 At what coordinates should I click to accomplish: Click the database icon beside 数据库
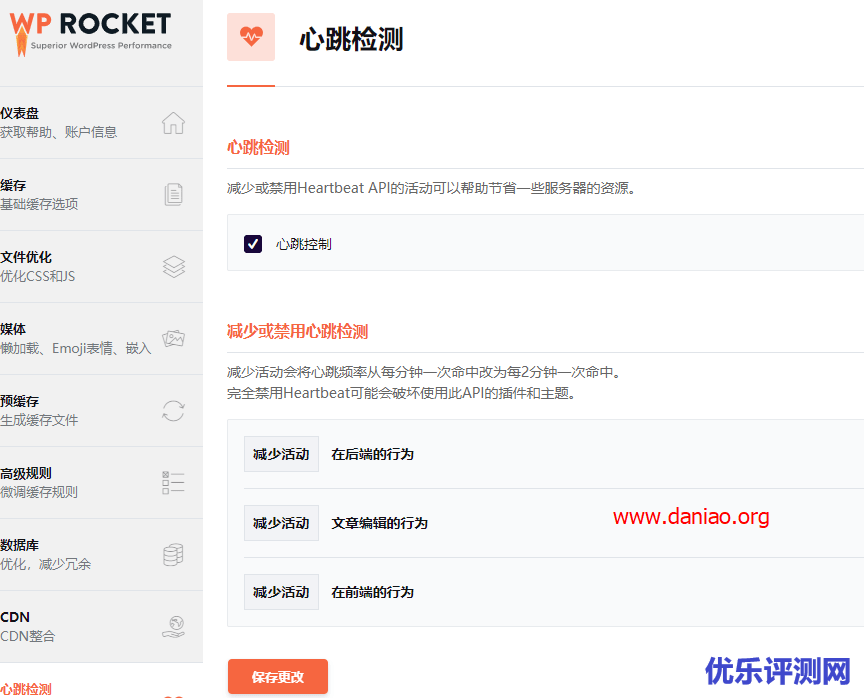[173, 555]
